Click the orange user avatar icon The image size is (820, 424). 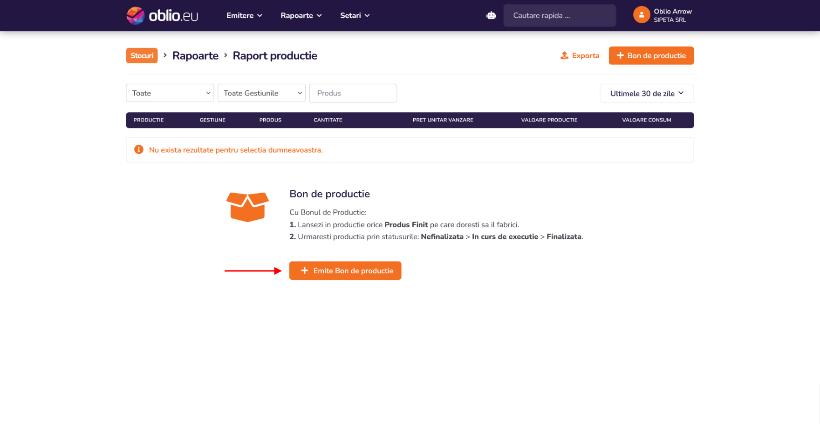(x=641, y=15)
